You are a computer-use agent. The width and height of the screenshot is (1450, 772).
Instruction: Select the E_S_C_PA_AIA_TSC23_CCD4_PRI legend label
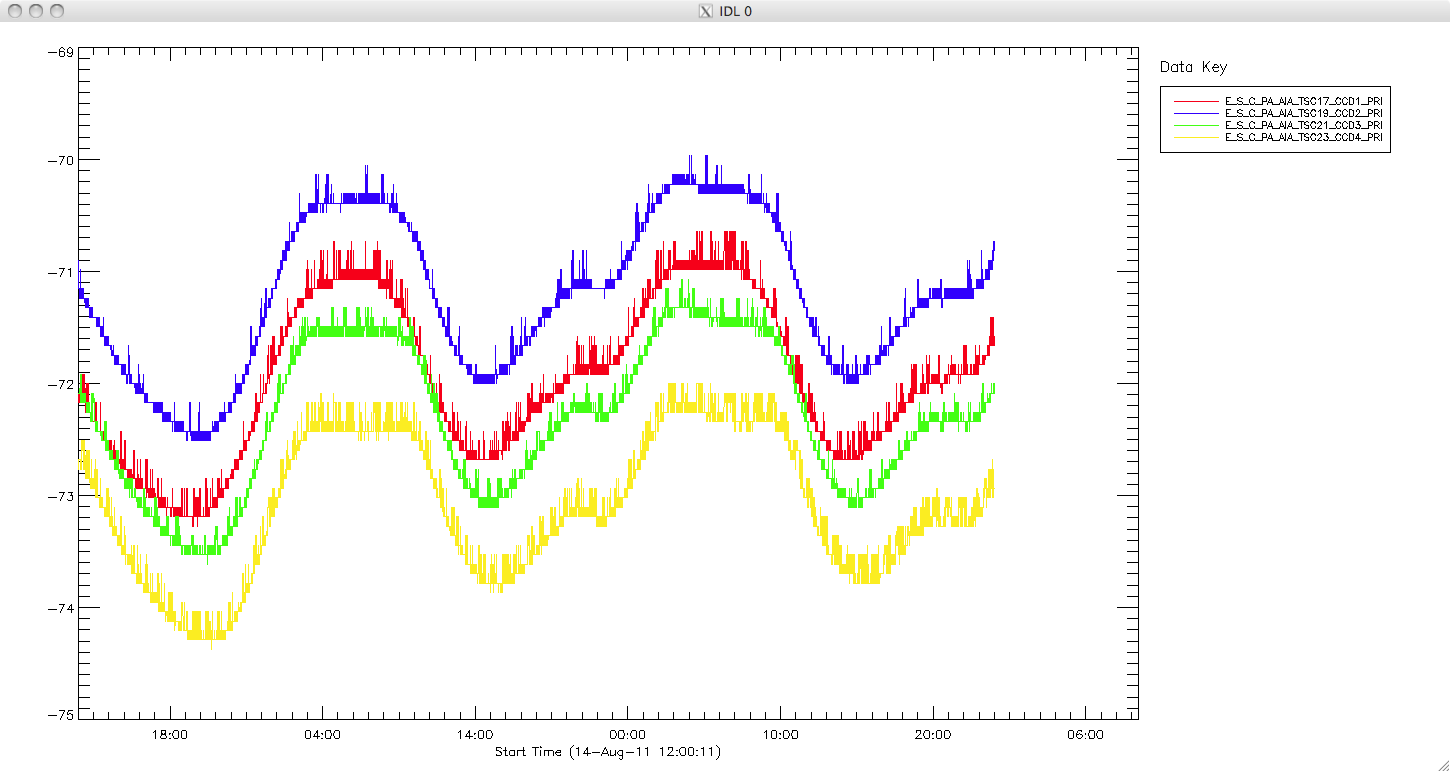1303,138
